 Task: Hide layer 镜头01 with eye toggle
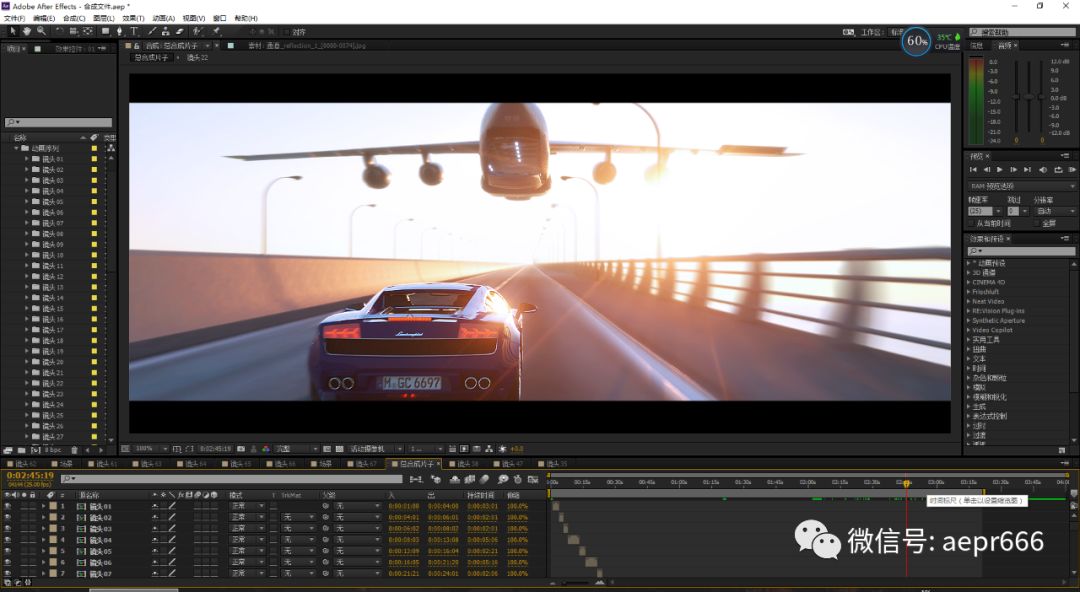[8, 506]
